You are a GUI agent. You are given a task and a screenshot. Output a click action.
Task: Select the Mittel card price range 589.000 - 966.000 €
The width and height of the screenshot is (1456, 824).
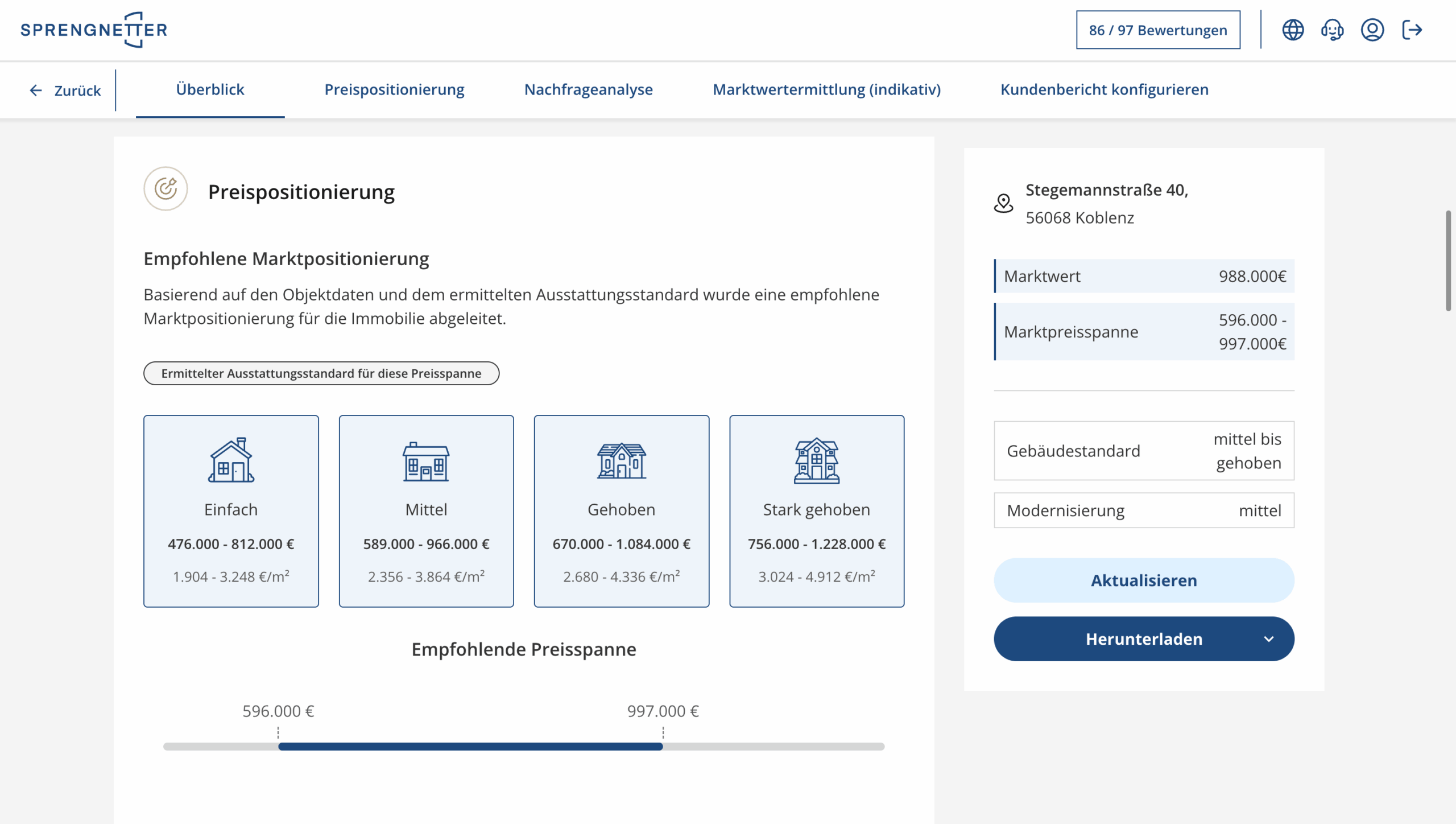point(426,544)
